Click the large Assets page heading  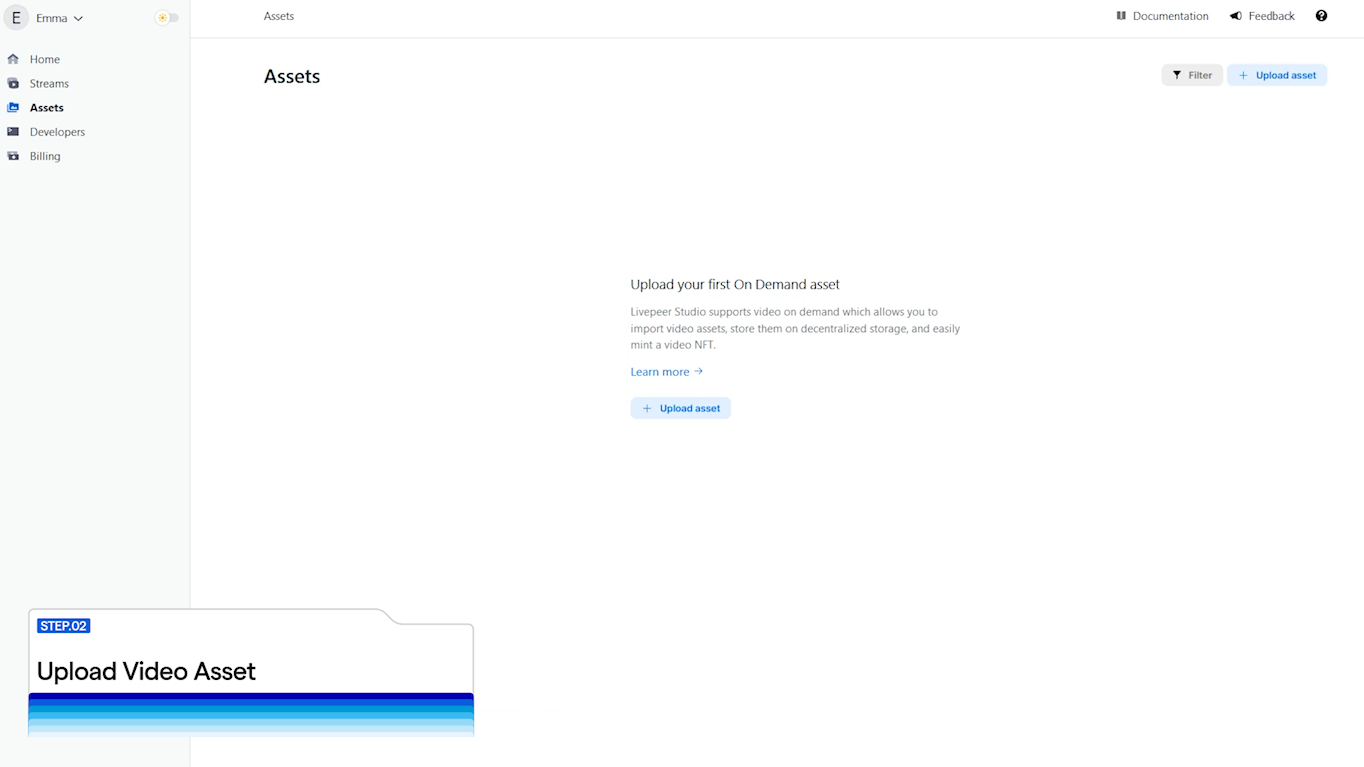[292, 77]
